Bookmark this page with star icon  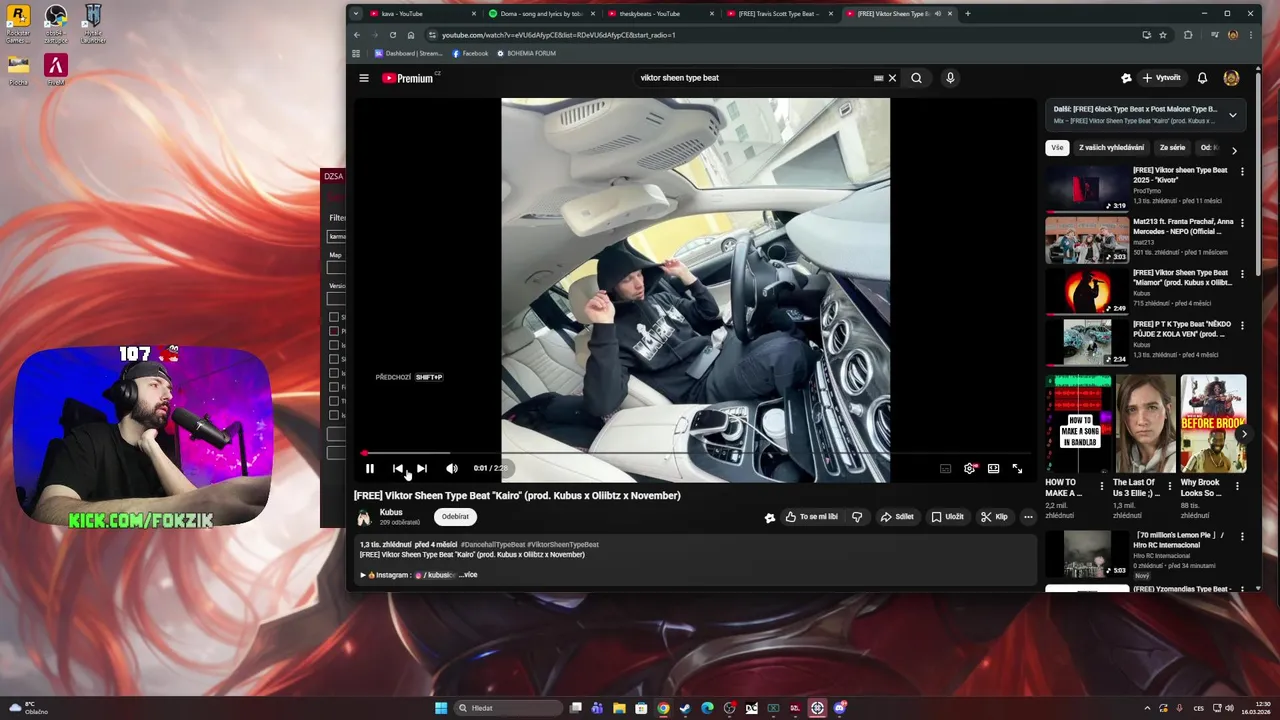[1163, 35]
